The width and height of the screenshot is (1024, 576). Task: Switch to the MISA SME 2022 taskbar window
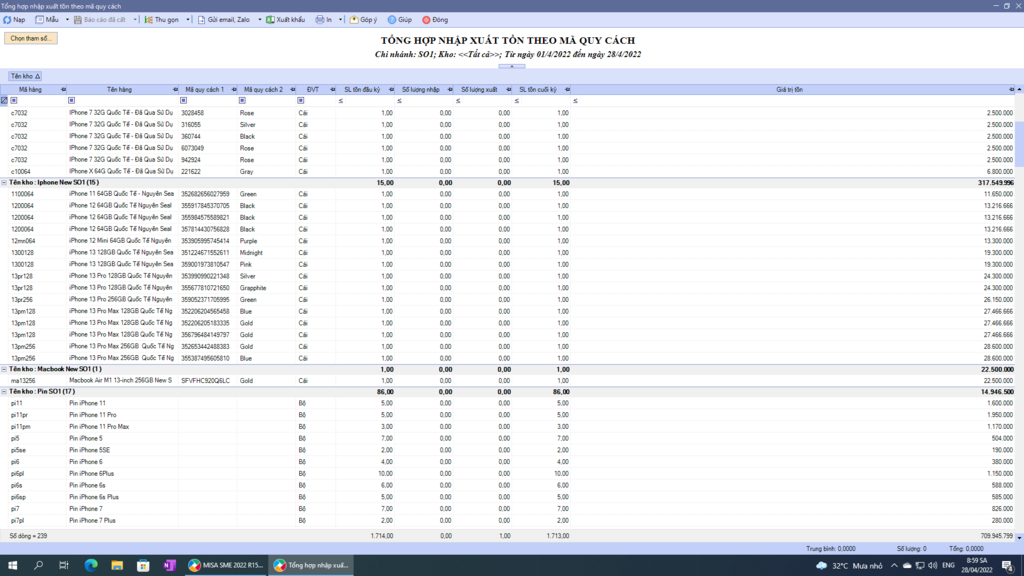pos(225,566)
